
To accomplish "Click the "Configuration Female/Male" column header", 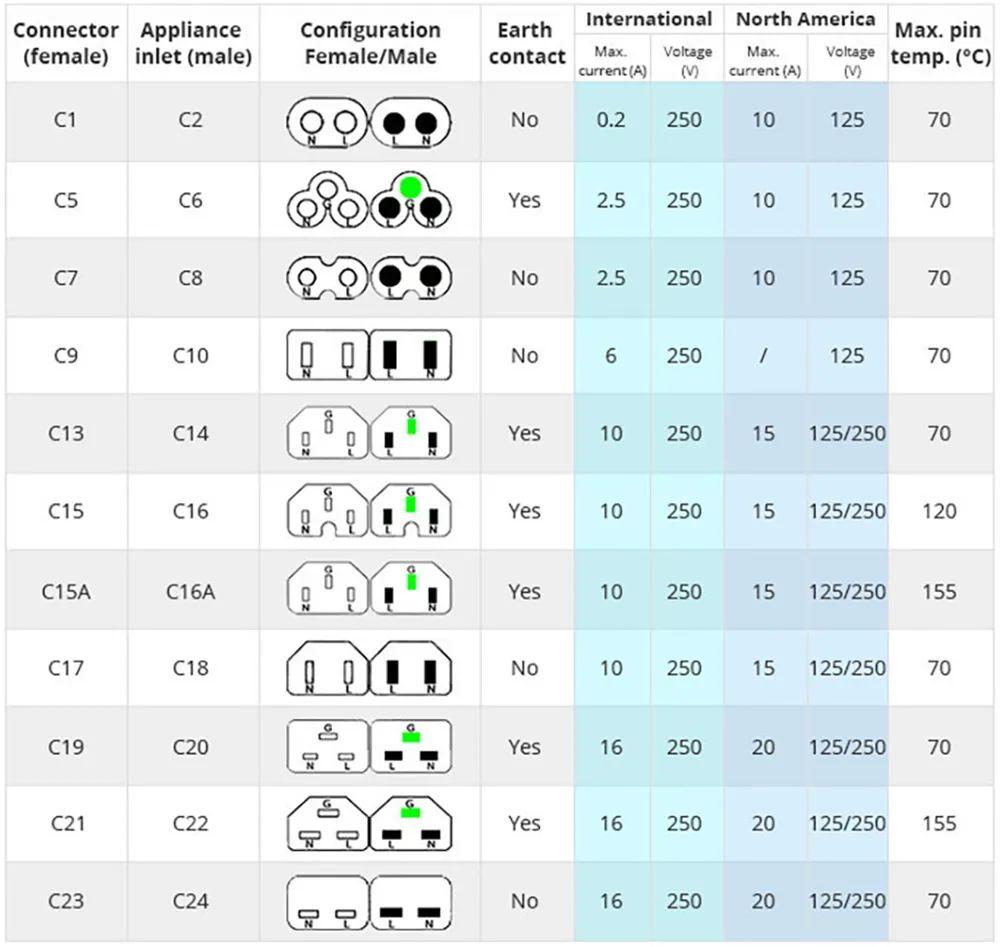I will pyautogui.click(x=370, y=44).
